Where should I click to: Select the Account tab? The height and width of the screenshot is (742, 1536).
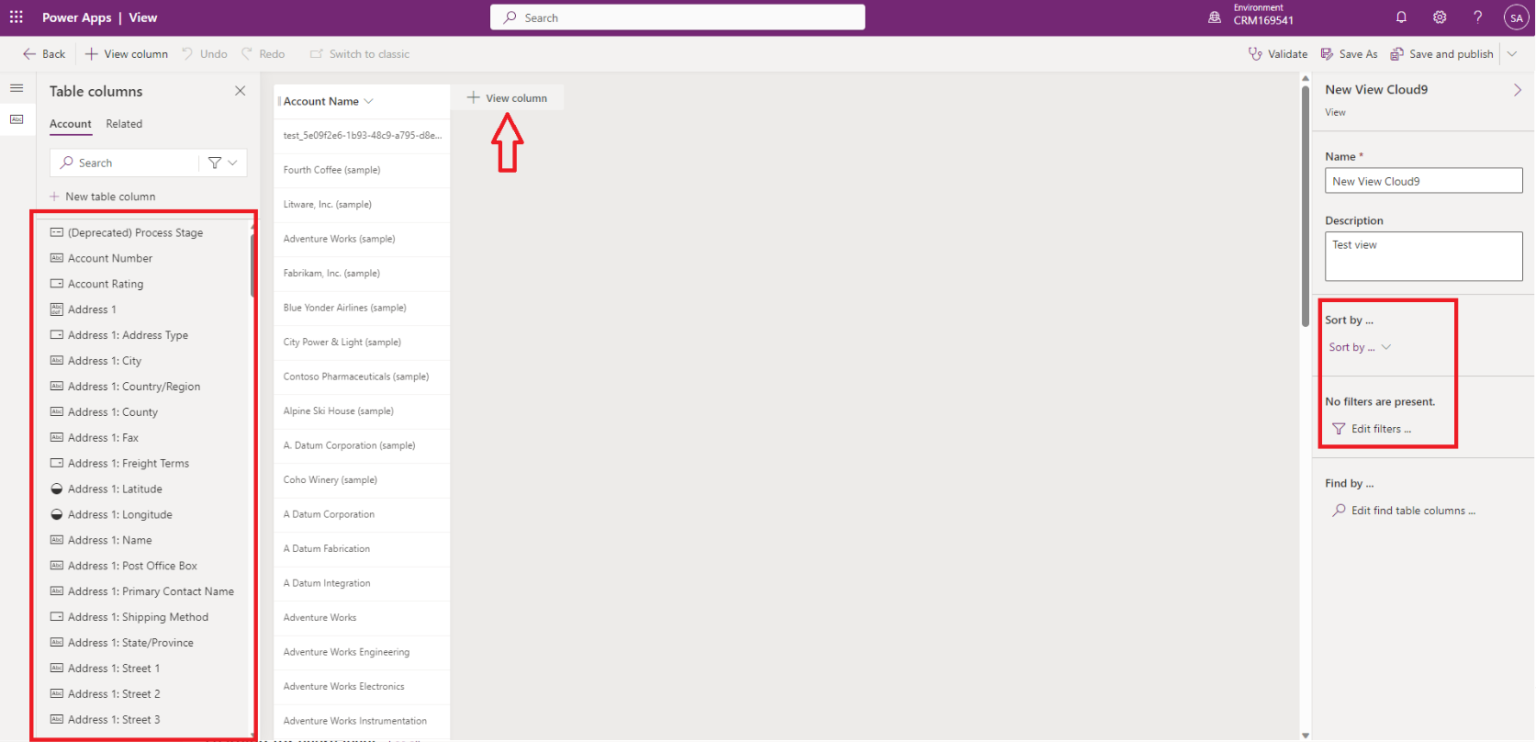click(x=70, y=124)
